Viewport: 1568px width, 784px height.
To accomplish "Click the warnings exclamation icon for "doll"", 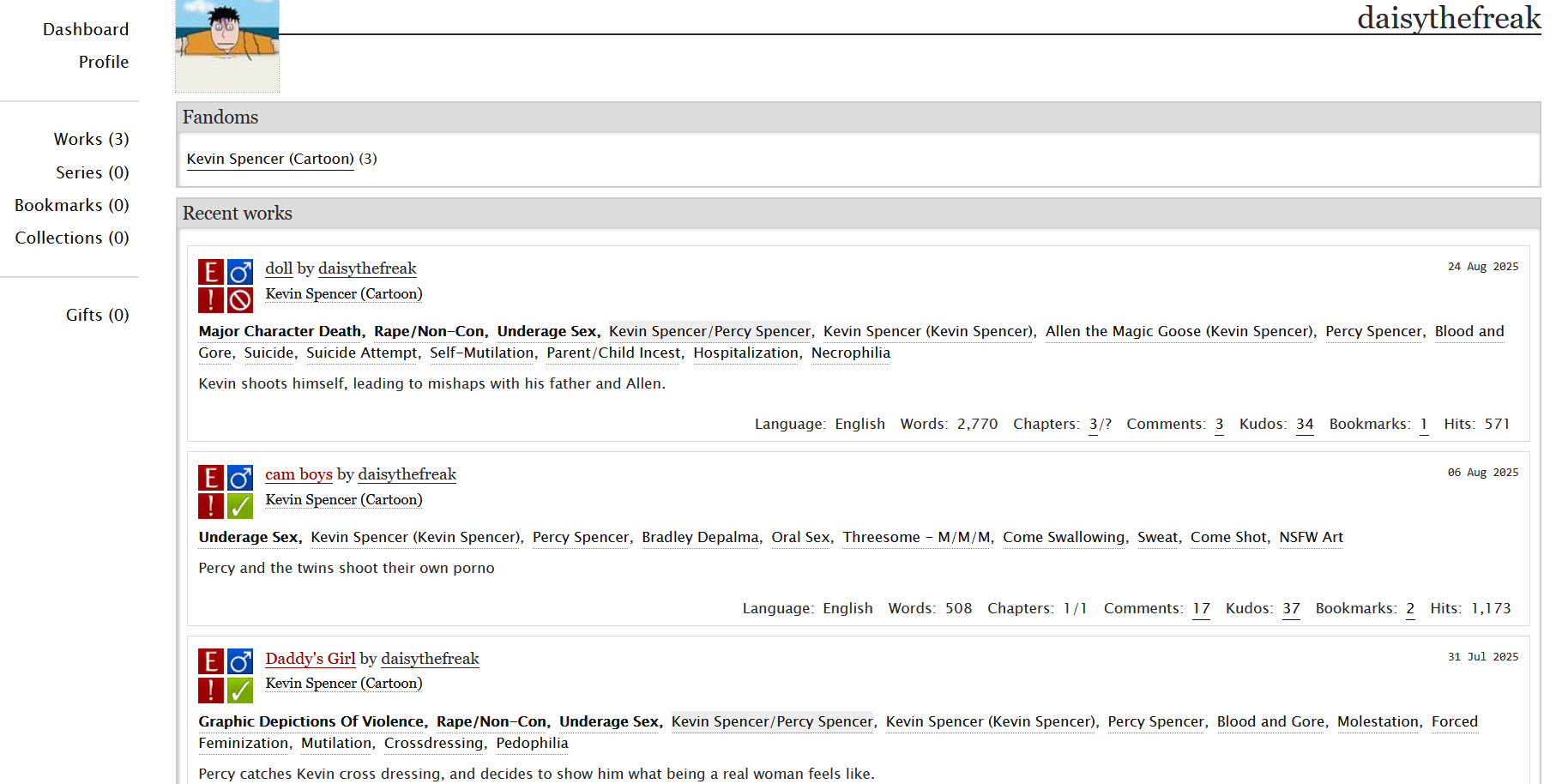I will pos(211,300).
